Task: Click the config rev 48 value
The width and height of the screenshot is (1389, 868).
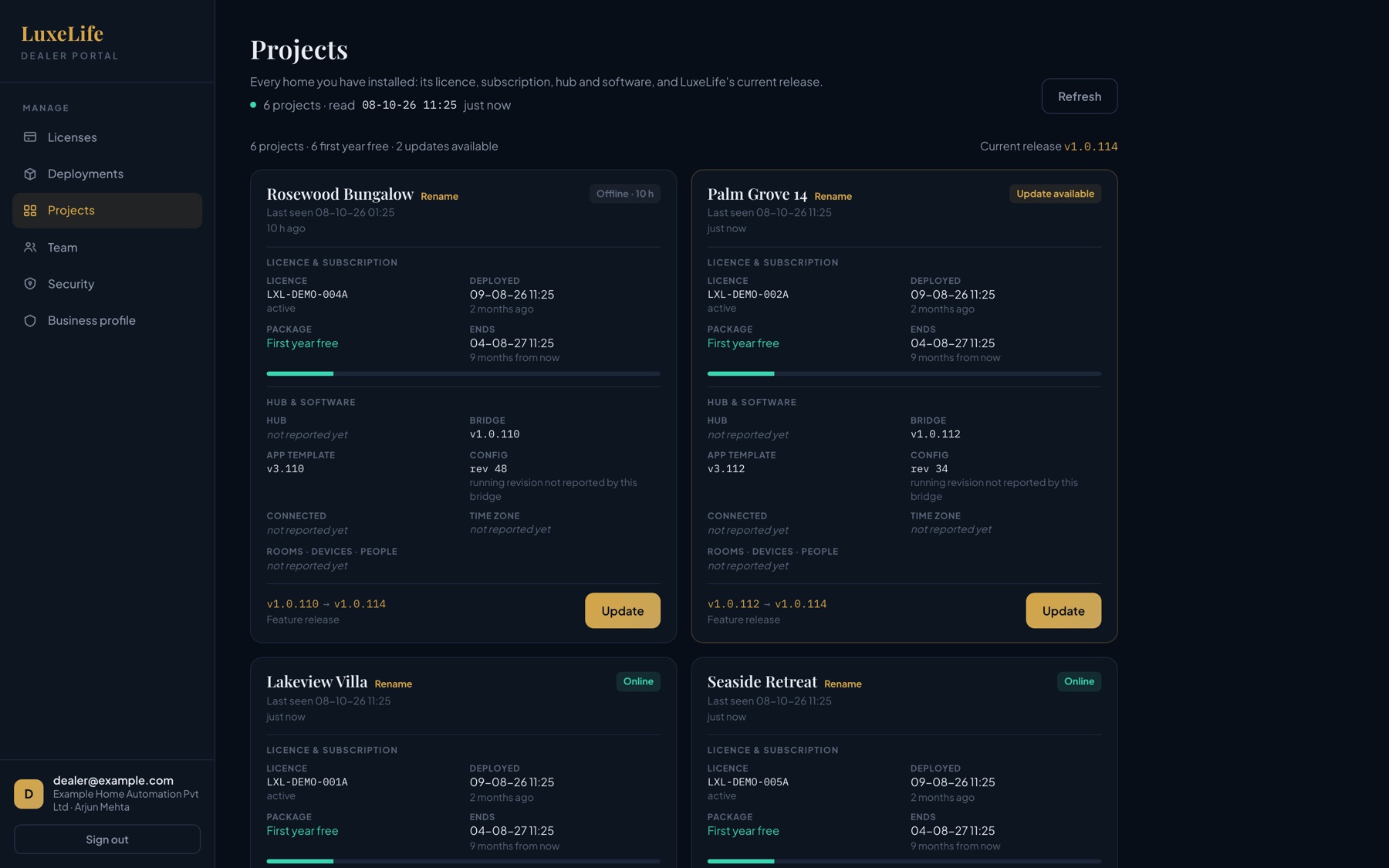Action: click(488, 469)
